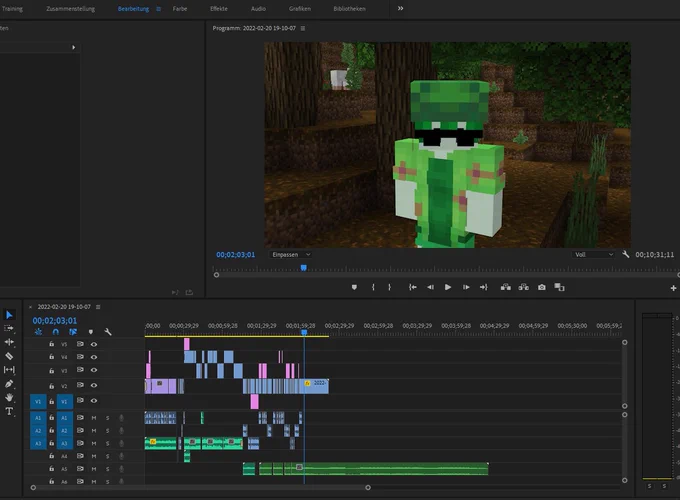
Task: Switch to Audio workspace
Action: pyautogui.click(x=258, y=9)
